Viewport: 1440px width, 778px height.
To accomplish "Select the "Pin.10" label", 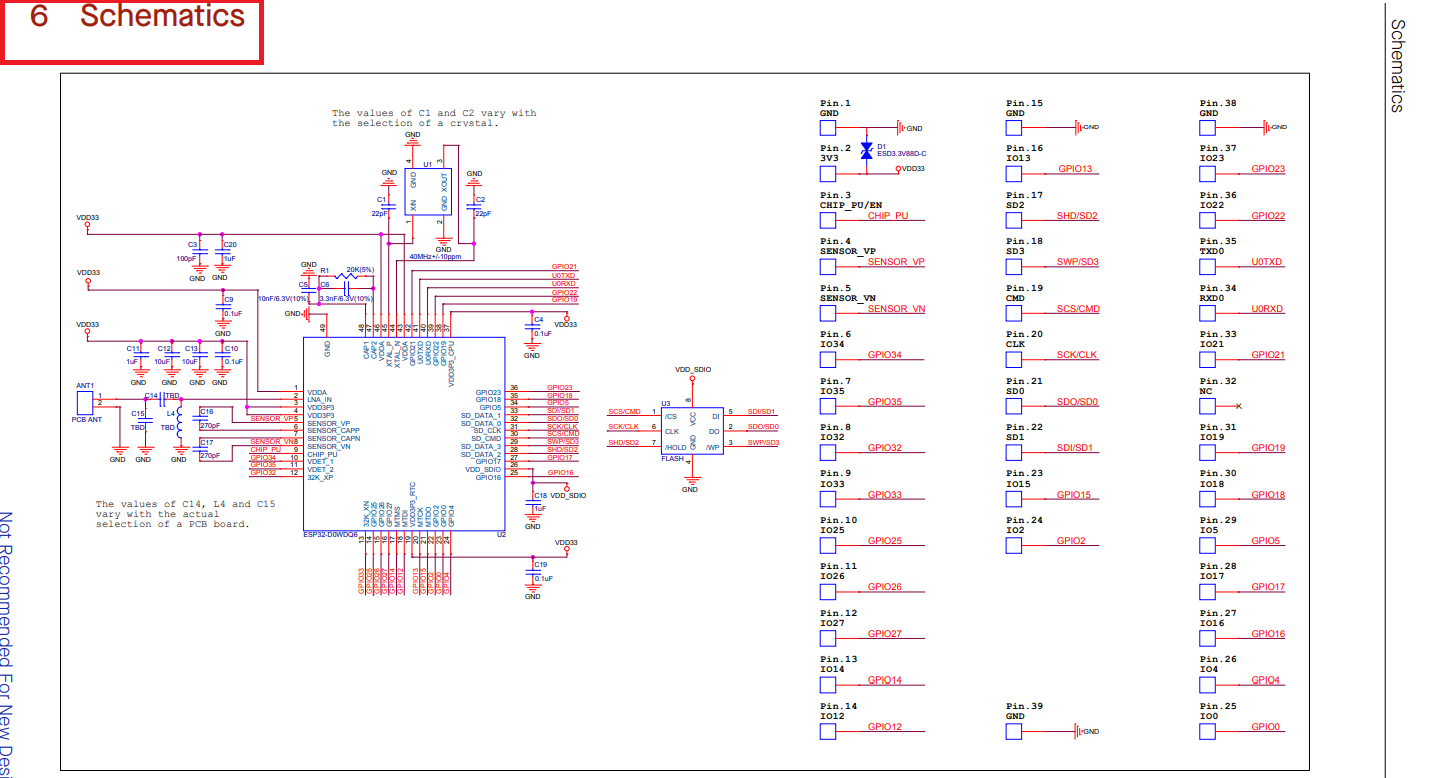I will pos(838,520).
